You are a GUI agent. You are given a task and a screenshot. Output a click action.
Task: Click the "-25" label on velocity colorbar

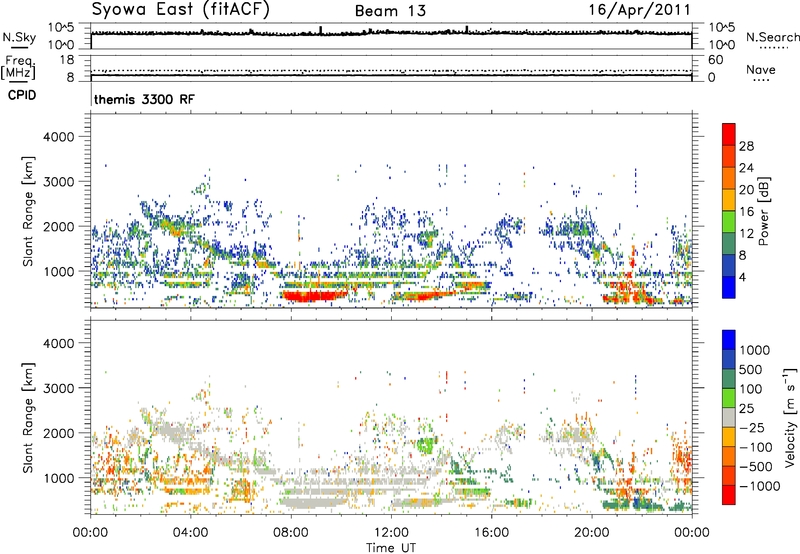pyautogui.click(x=751, y=428)
